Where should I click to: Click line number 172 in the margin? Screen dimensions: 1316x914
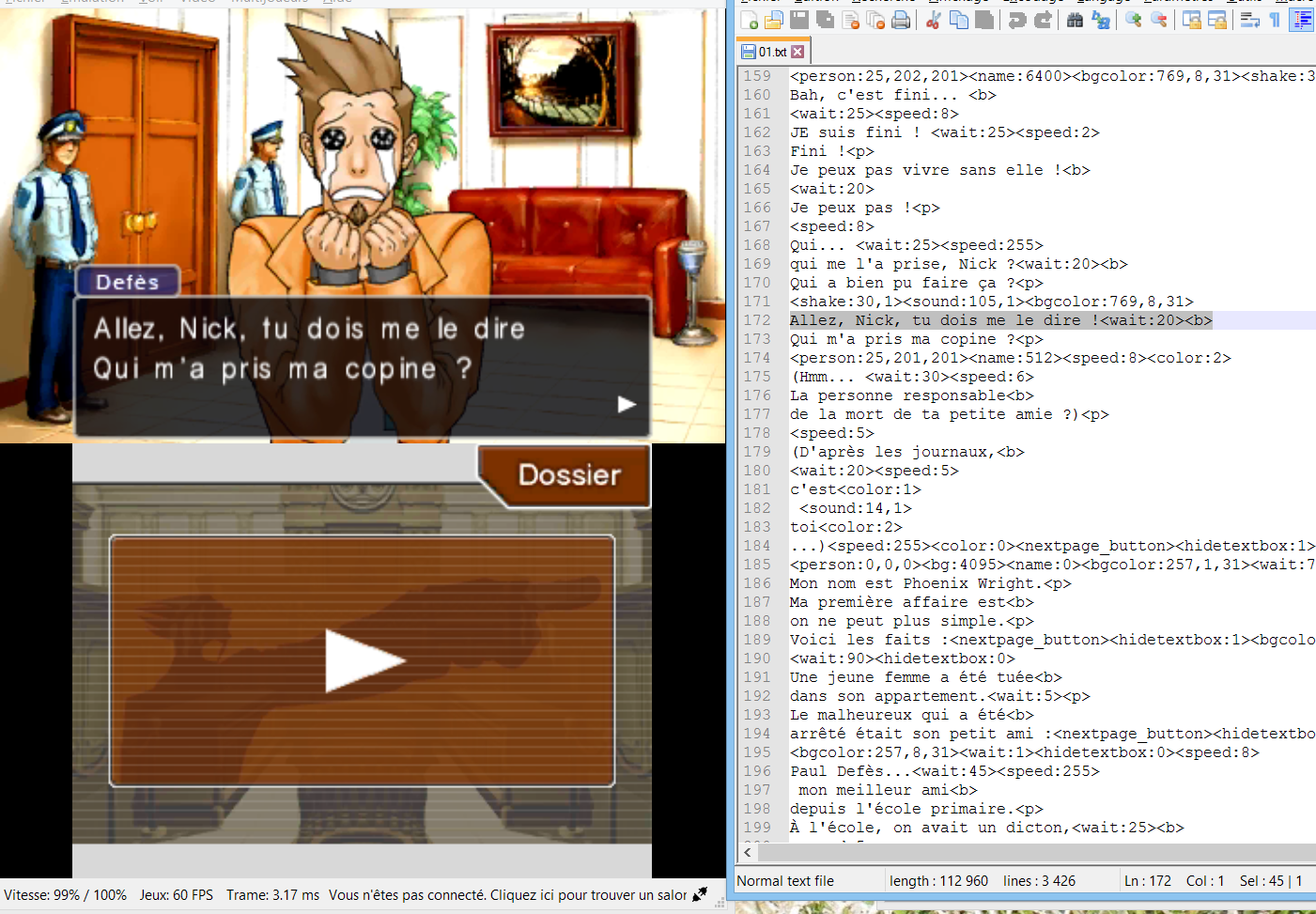[x=757, y=320]
